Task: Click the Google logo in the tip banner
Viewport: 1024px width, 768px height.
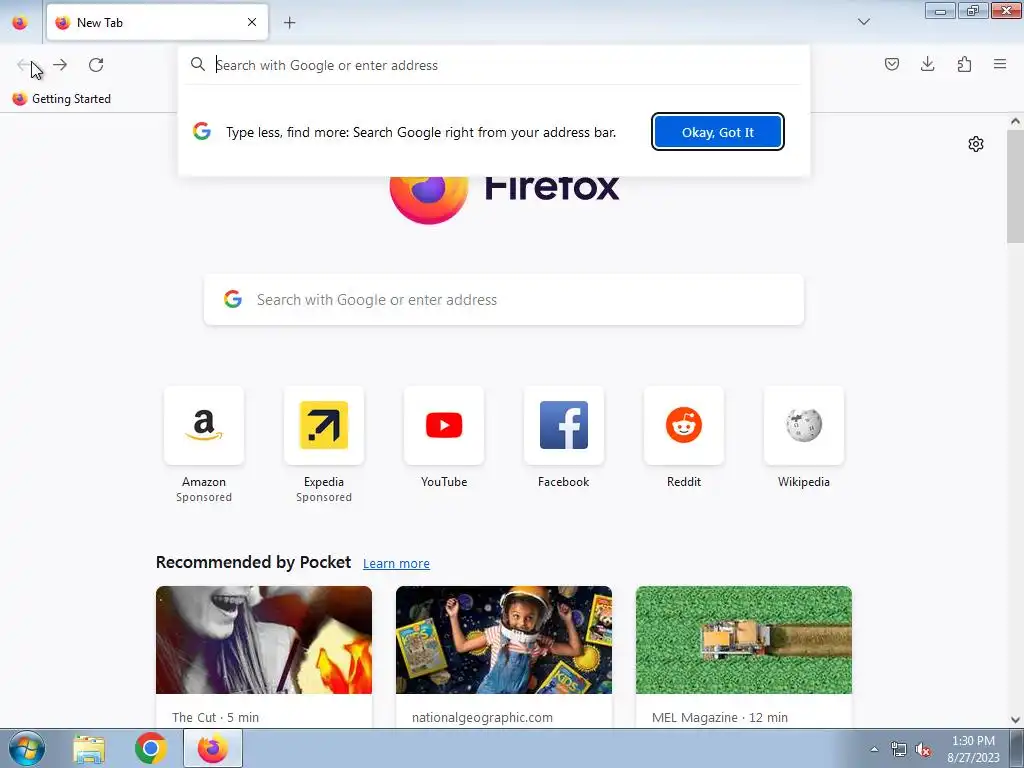Action: 202,131
